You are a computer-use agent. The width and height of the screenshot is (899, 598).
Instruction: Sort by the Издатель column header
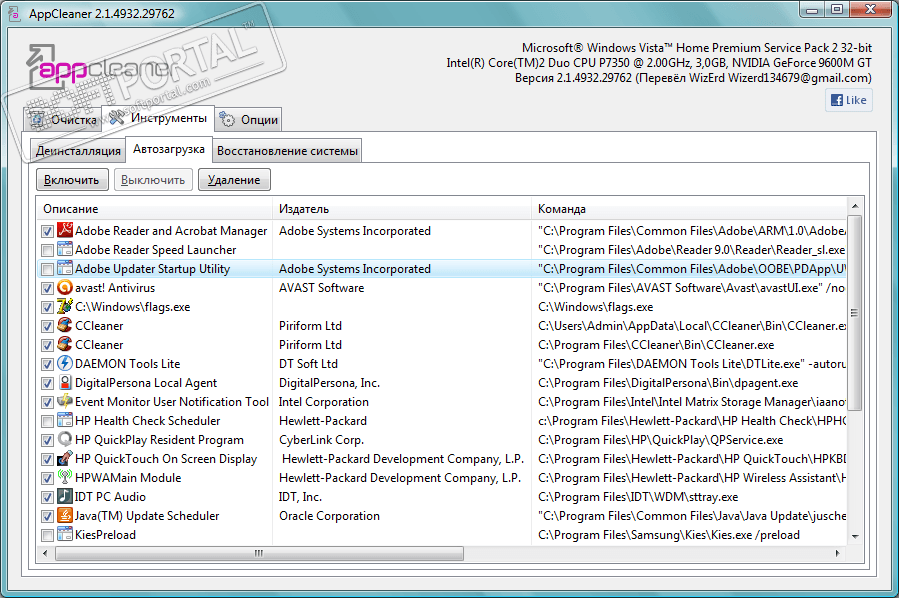click(402, 209)
